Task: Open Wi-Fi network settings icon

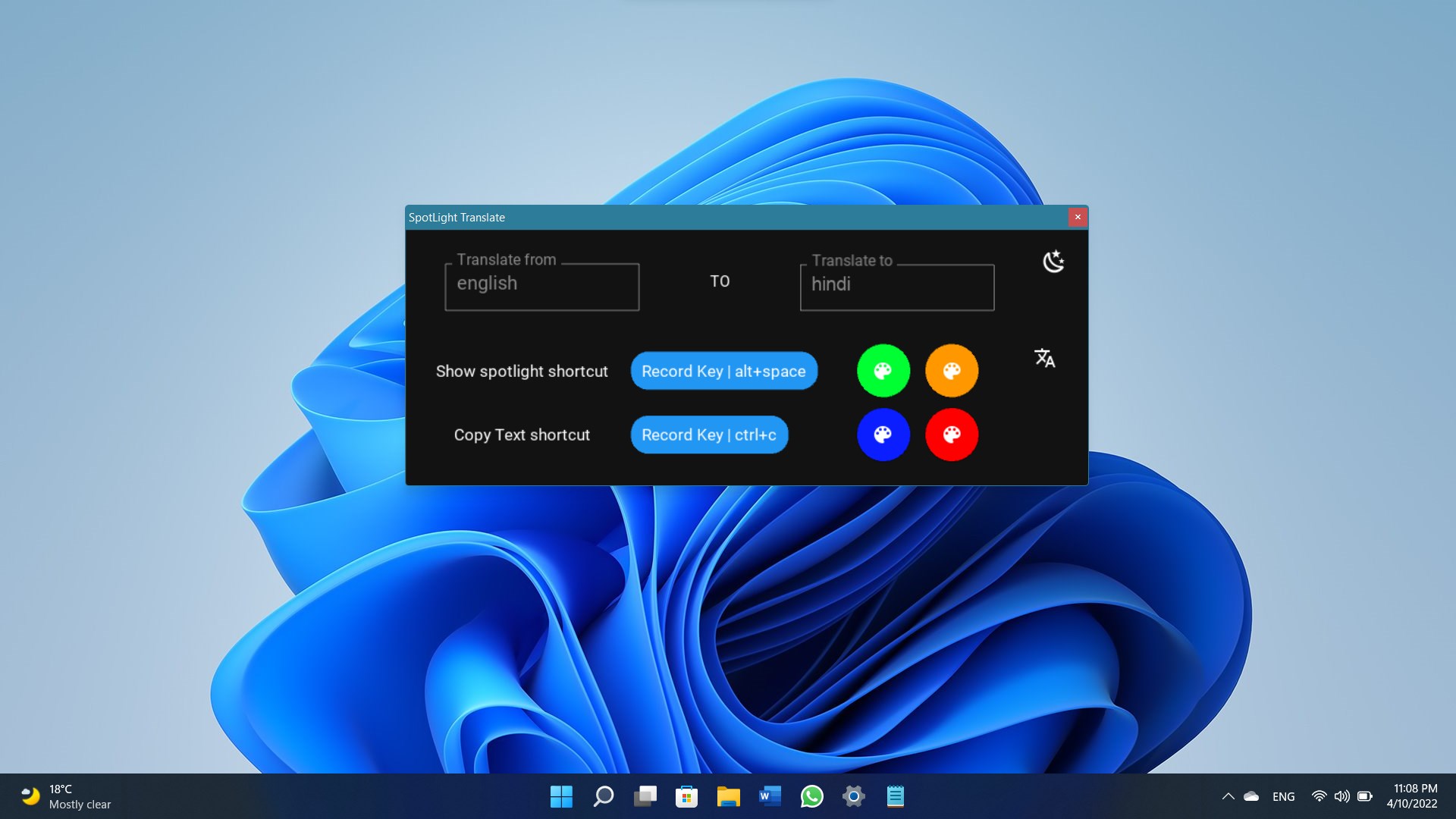Action: click(1319, 796)
